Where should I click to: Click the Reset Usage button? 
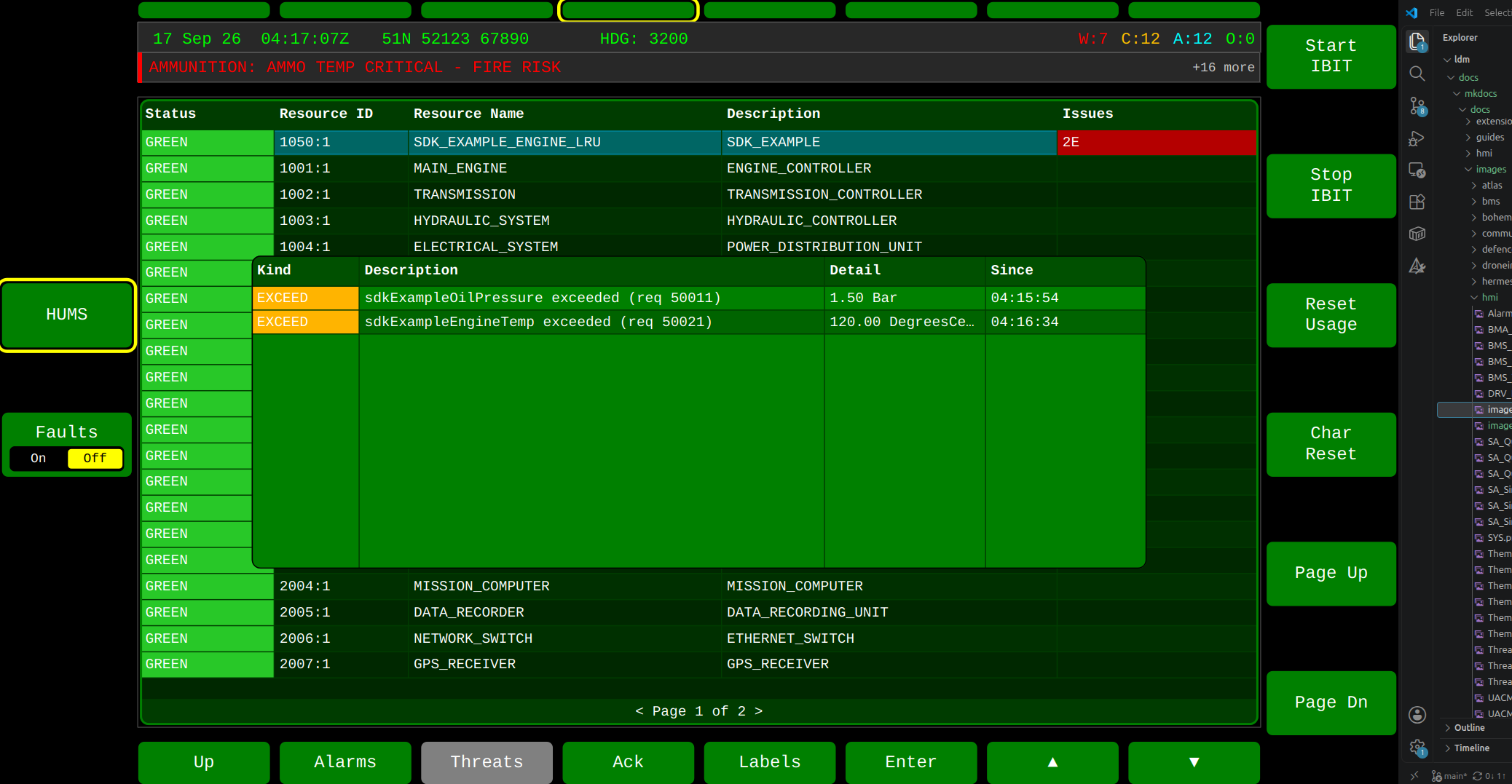pos(1331,314)
